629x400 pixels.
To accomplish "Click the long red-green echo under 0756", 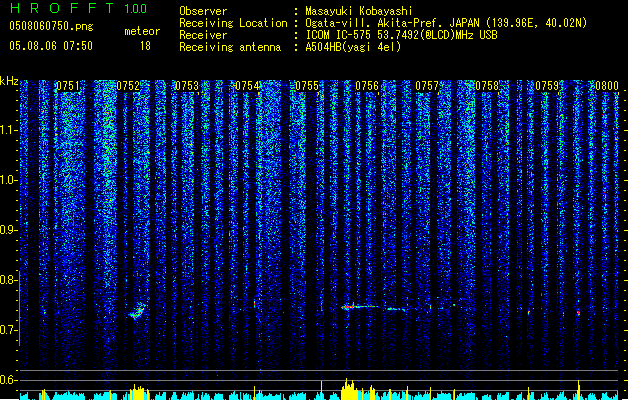I will 359,307.
